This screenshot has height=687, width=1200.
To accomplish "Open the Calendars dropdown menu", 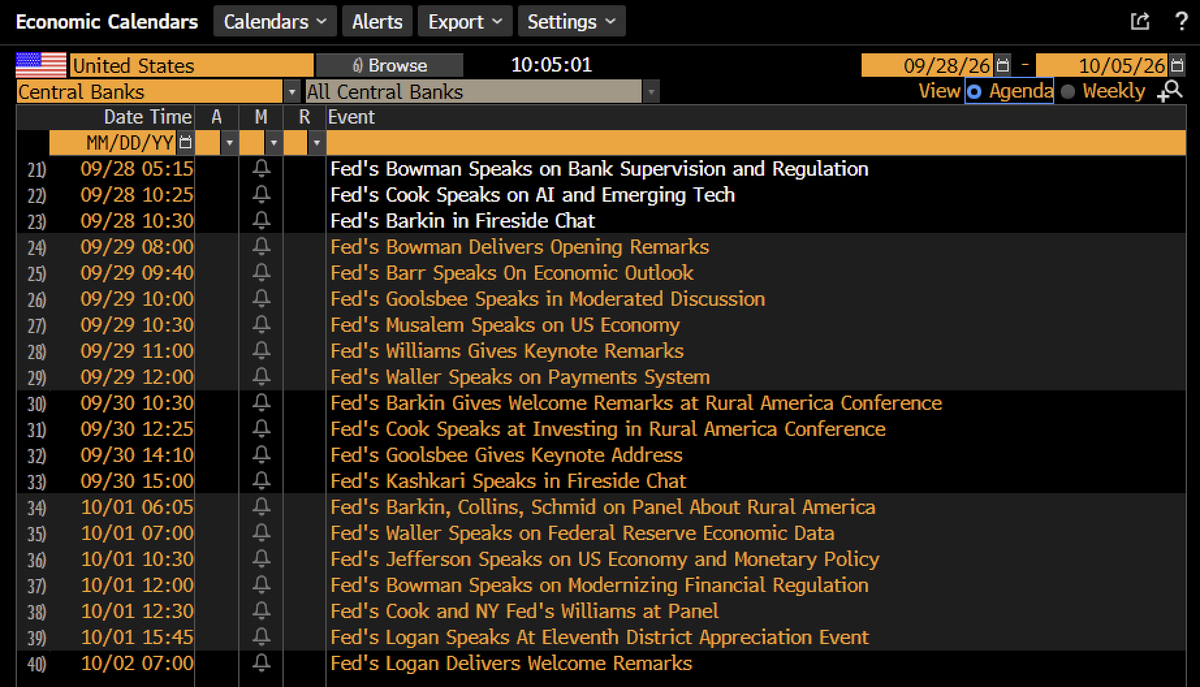I will 275,21.
